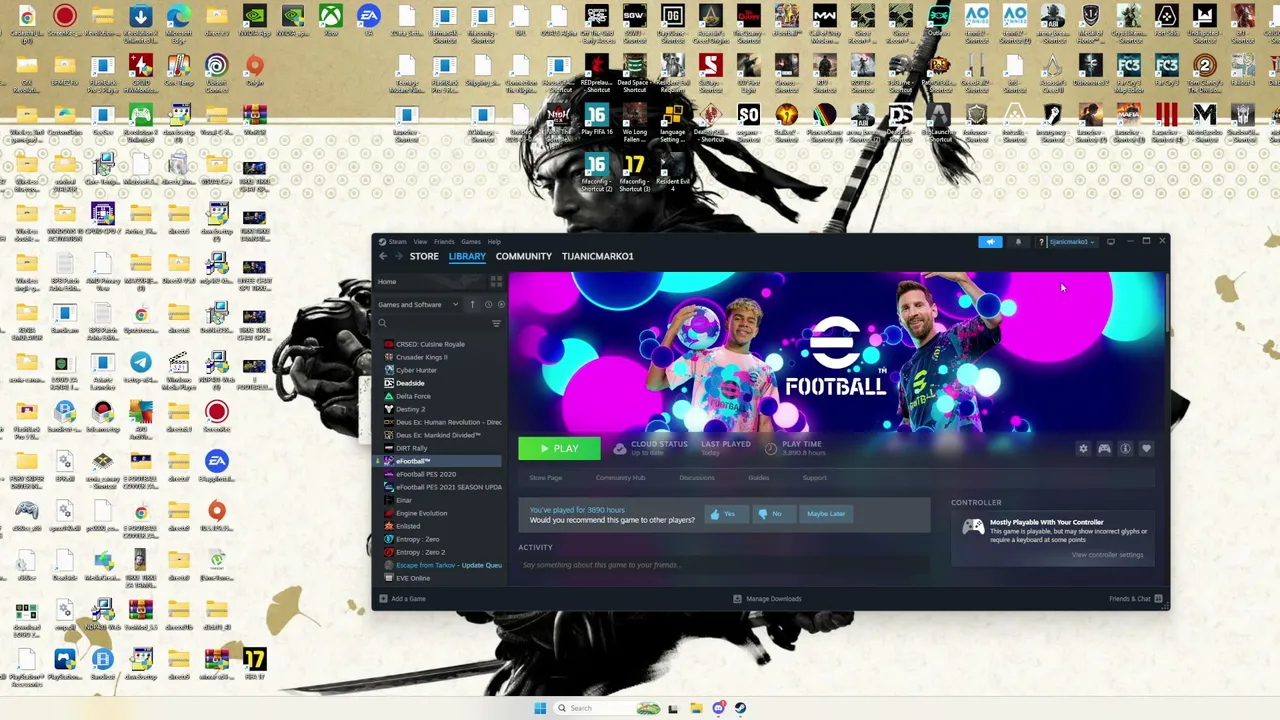Switch Steam to Big Picture mode monitor icon

[x=1110, y=242]
